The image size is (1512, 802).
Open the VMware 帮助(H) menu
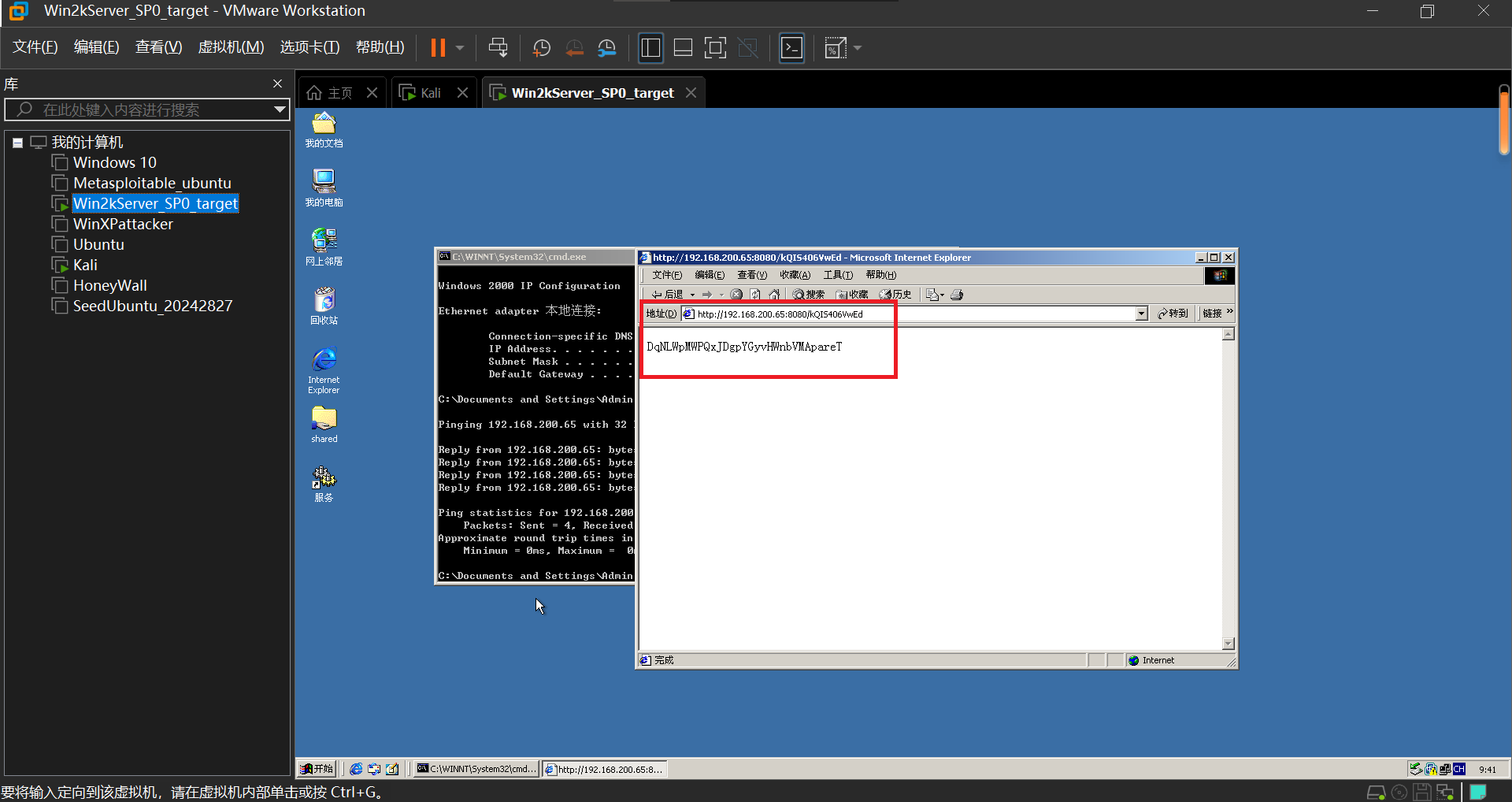click(380, 47)
